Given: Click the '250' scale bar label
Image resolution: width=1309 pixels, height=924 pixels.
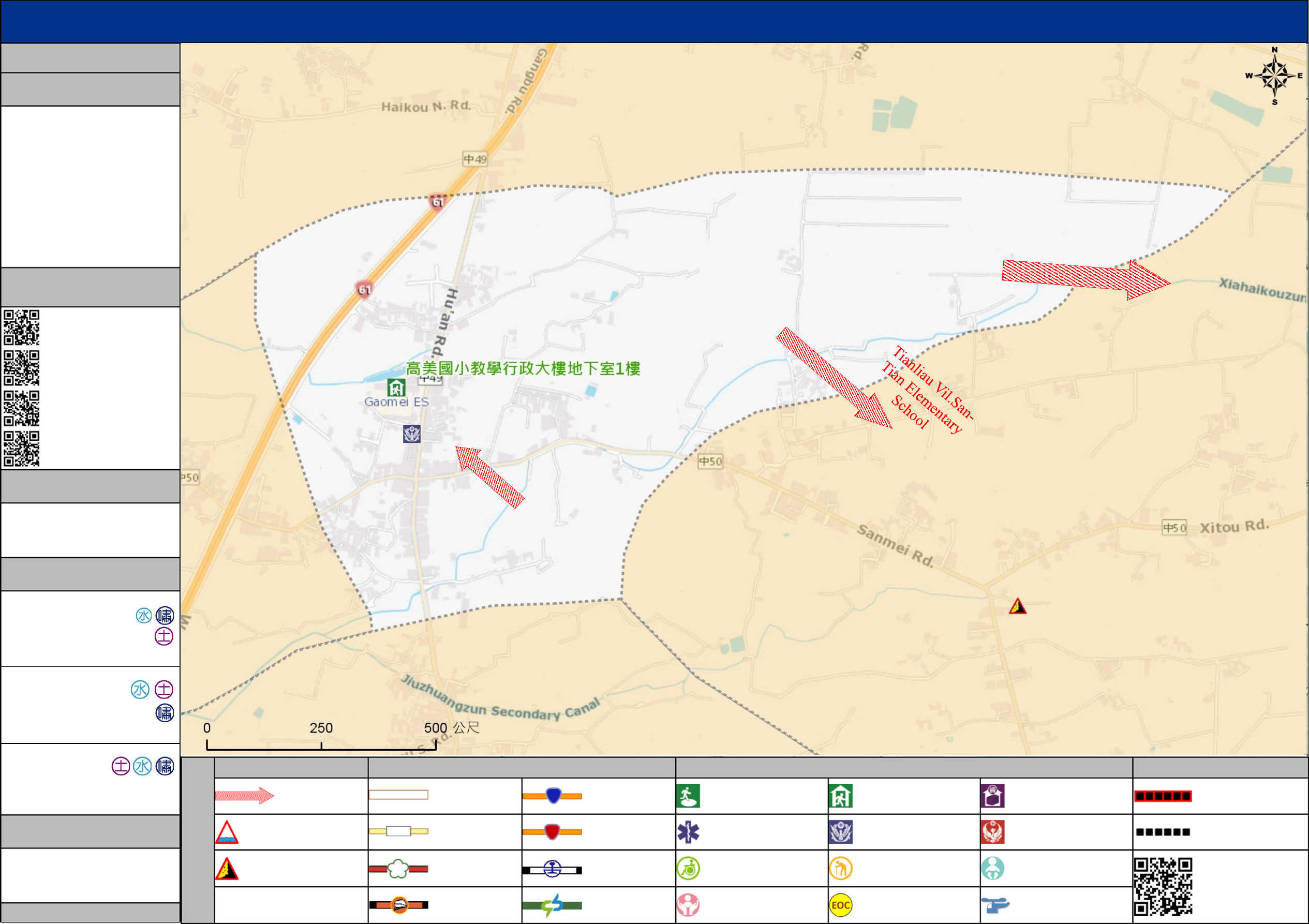Looking at the screenshot, I should (321, 728).
